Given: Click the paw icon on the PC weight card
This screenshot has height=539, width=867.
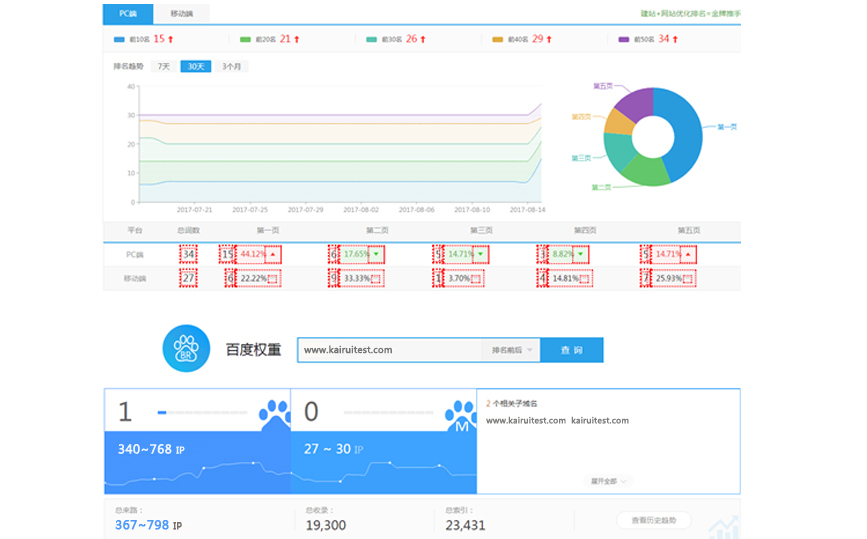Looking at the screenshot, I should click(274, 415).
